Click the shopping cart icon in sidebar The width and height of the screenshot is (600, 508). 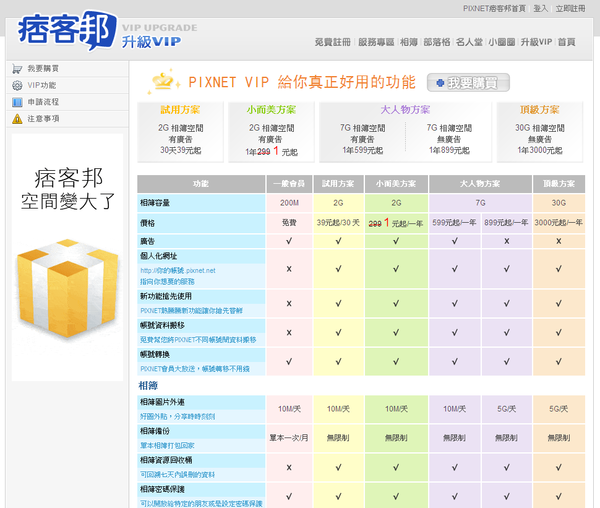(x=17, y=69)
